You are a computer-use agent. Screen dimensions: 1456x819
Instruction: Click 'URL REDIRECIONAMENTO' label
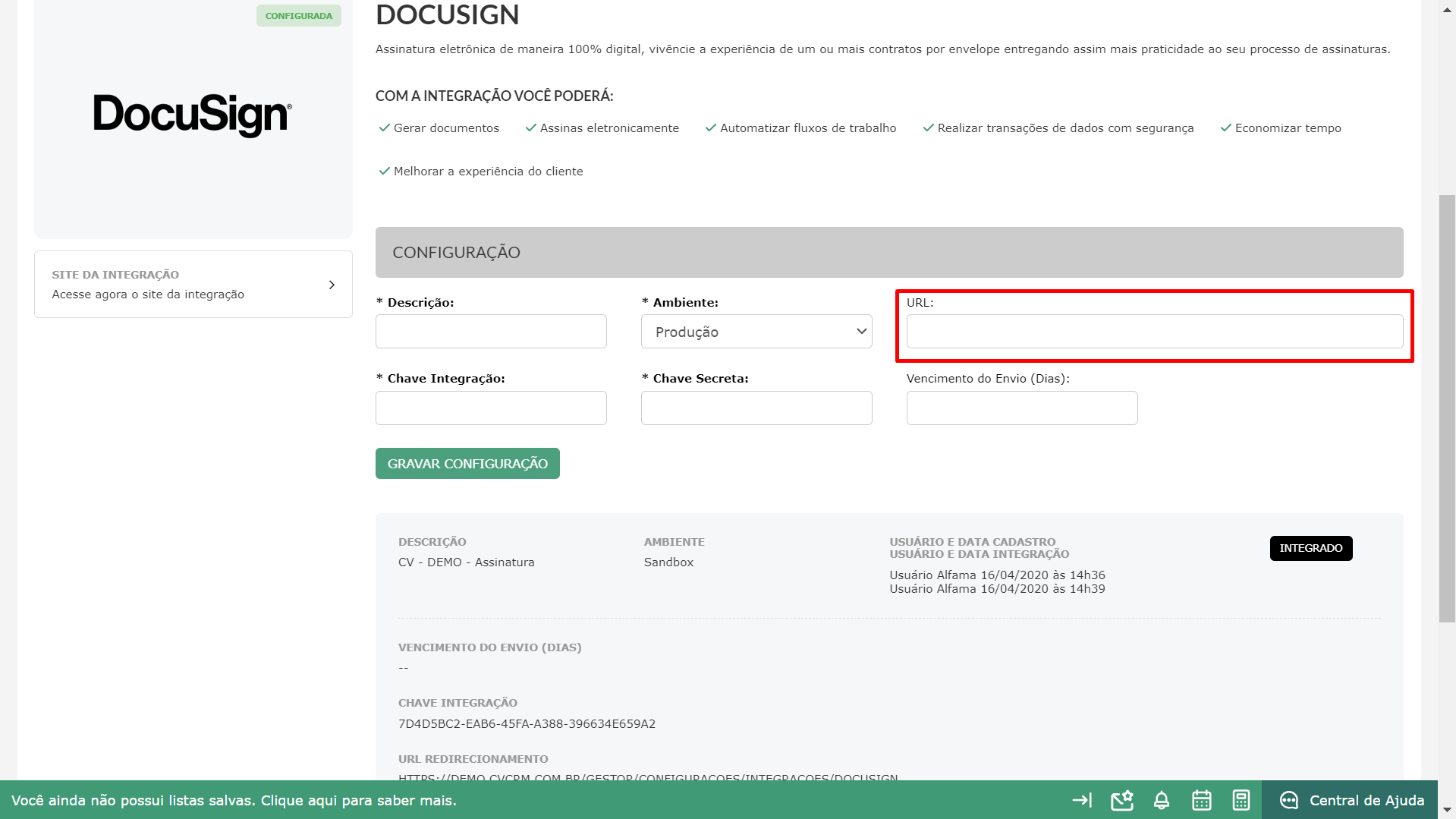tap(473, 759)
